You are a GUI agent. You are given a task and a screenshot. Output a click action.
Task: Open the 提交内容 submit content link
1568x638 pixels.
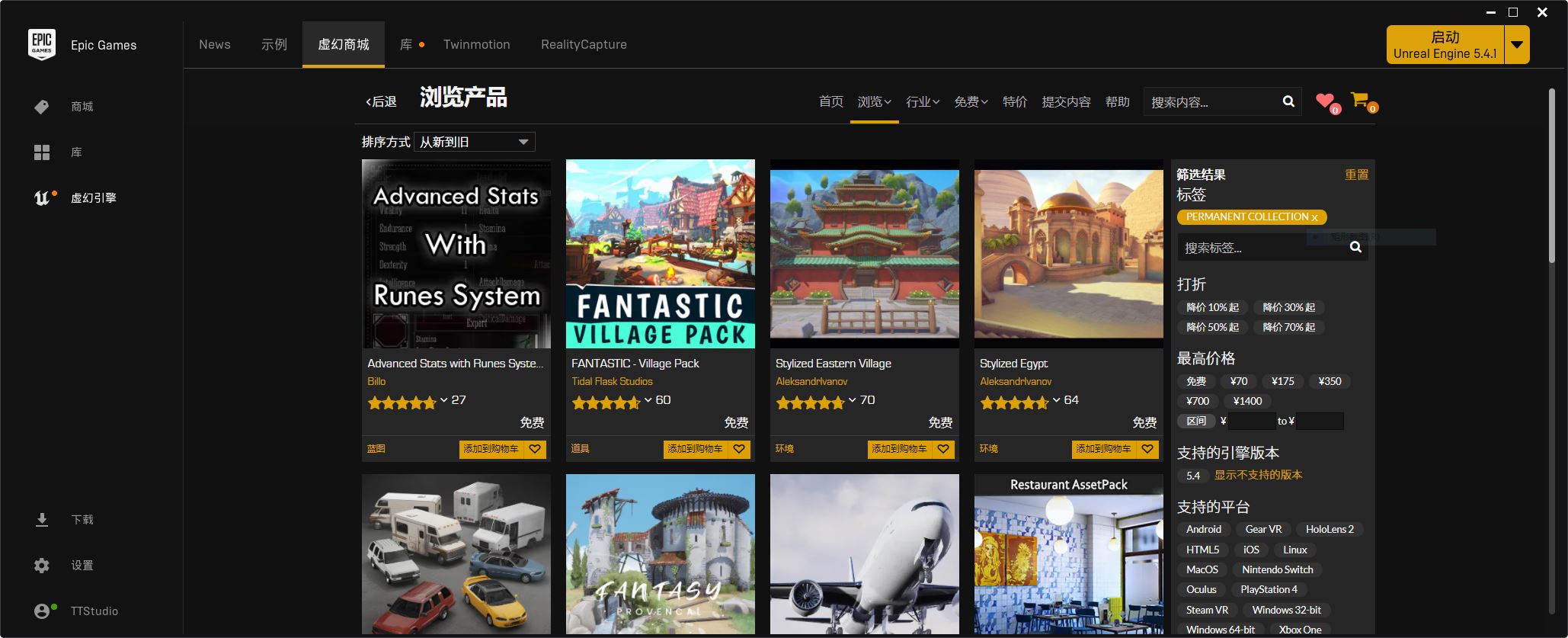point(1066,101)
